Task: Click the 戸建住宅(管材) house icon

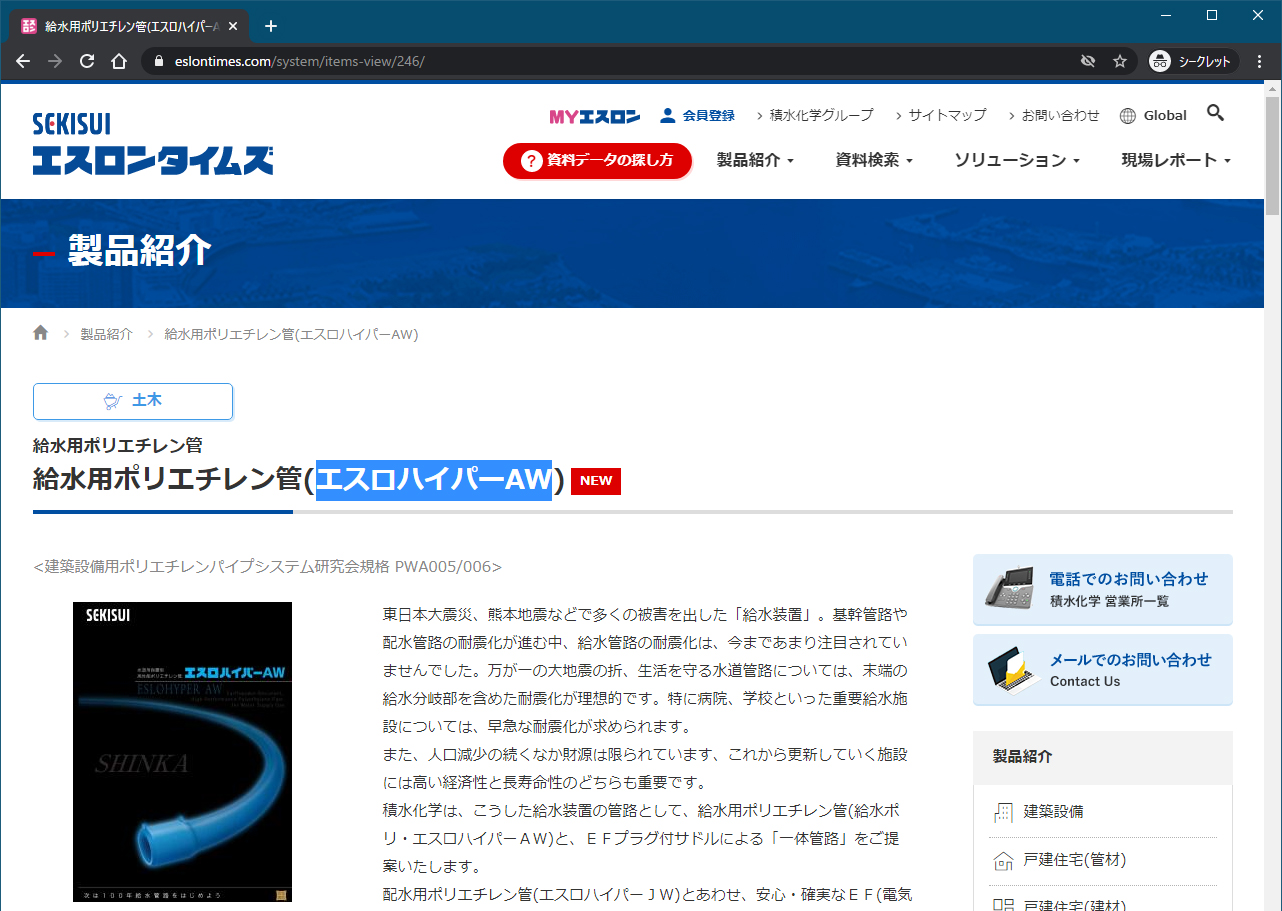Action: click(1003, 860)
